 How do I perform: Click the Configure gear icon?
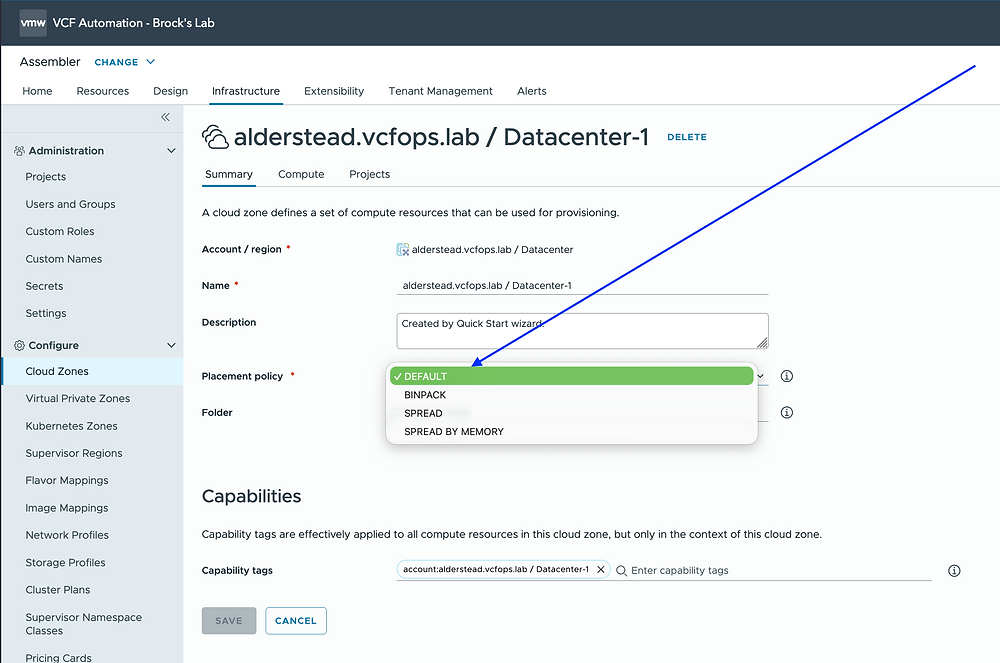pyautogui.click(x=19, y=346)
